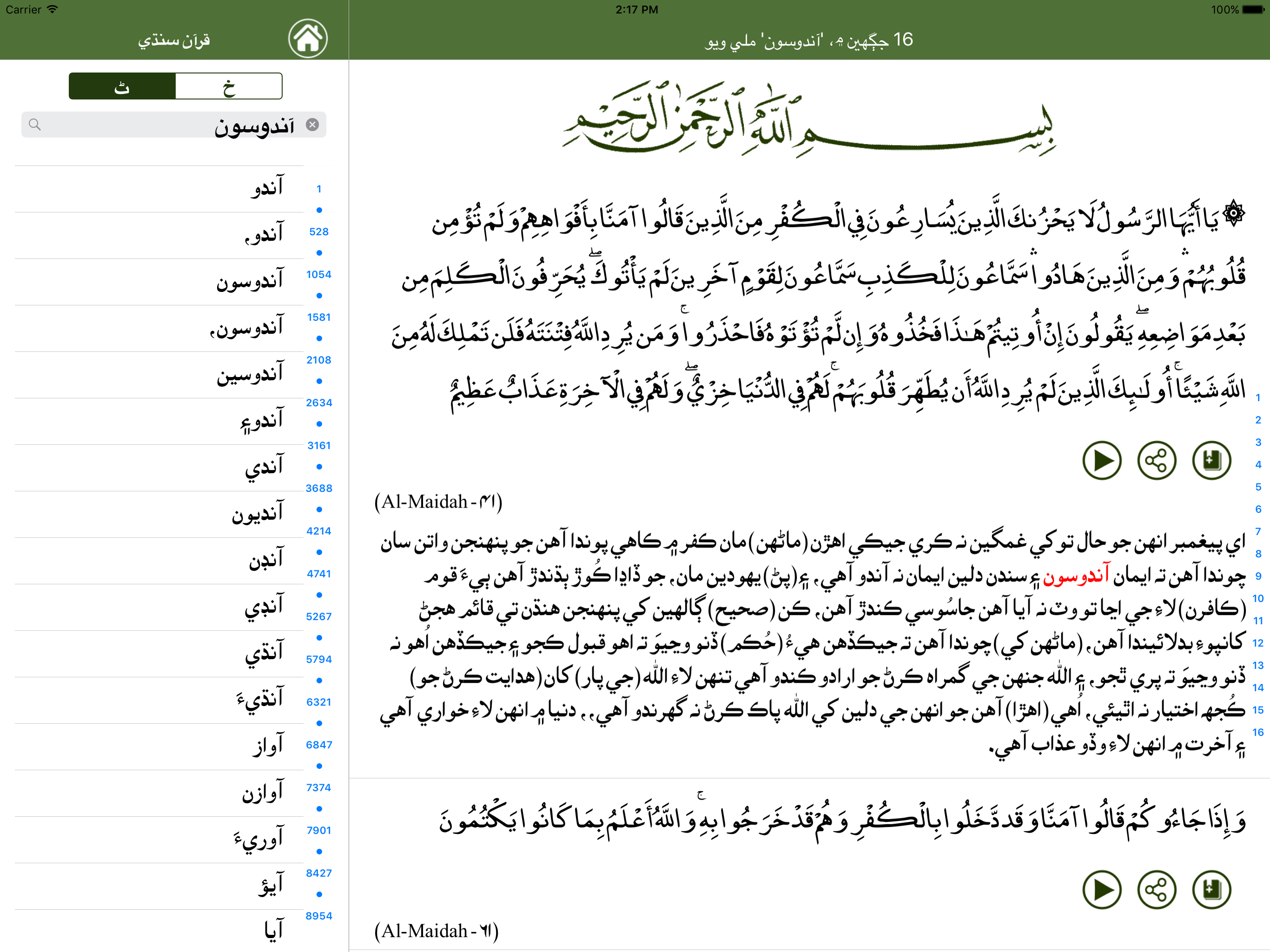Bookmark the Al-Maidah 61 verse
The width and height of the screenshot is (1270, 952).
tap(1211, 889)
